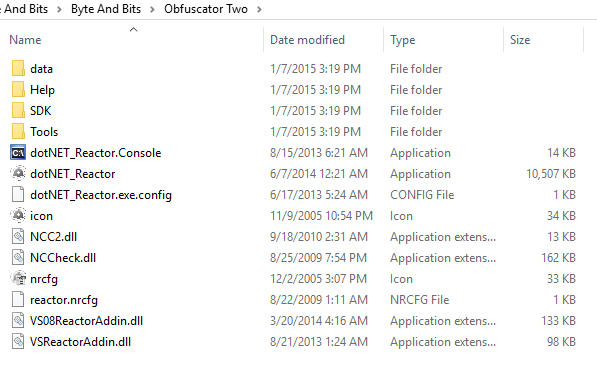Viewport: 597px width, 385px height.
Task: Select the file named icon
Action: click(x=42, y=216)
